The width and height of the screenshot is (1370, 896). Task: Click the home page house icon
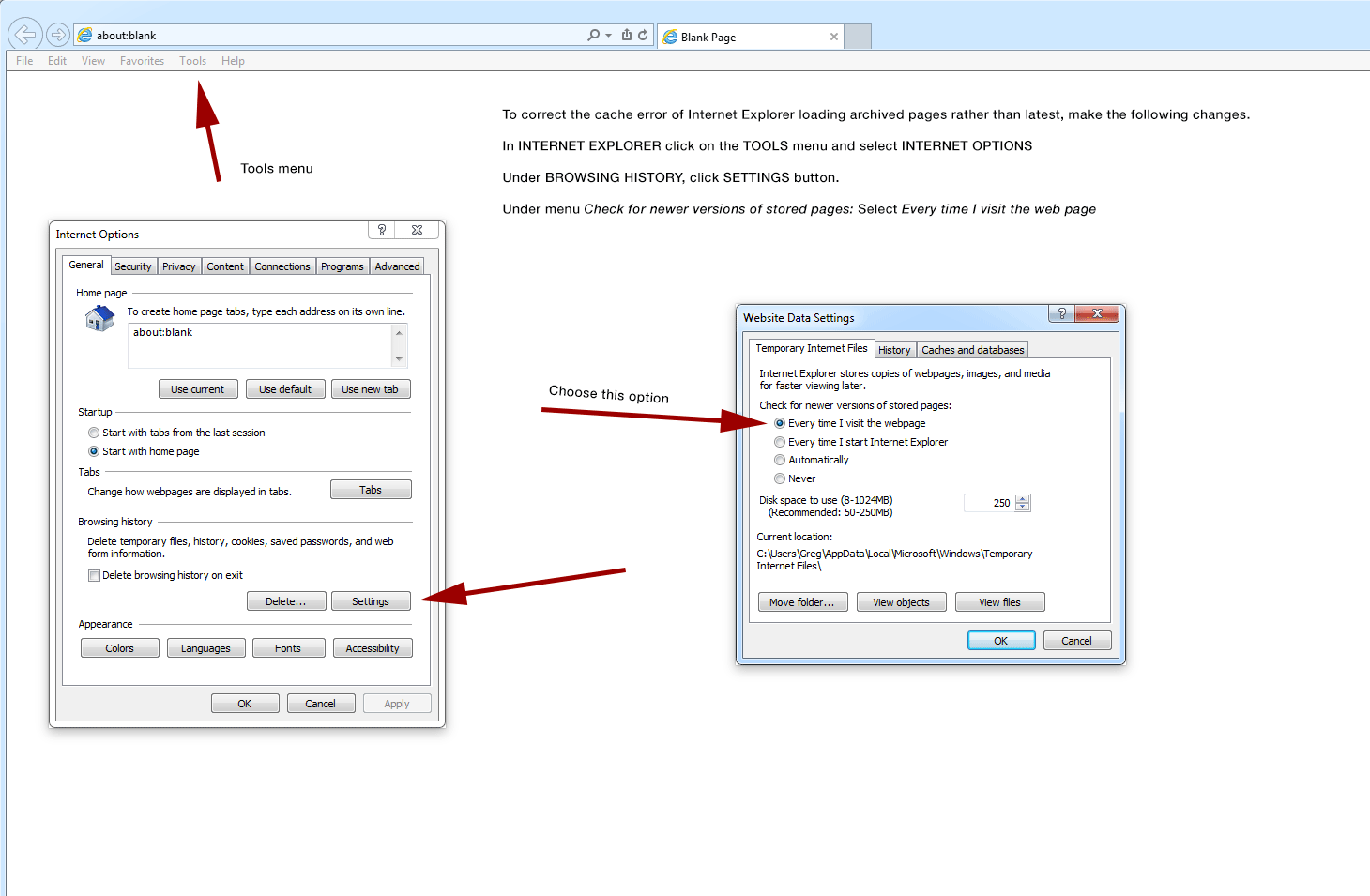click(x=99, y=319)
